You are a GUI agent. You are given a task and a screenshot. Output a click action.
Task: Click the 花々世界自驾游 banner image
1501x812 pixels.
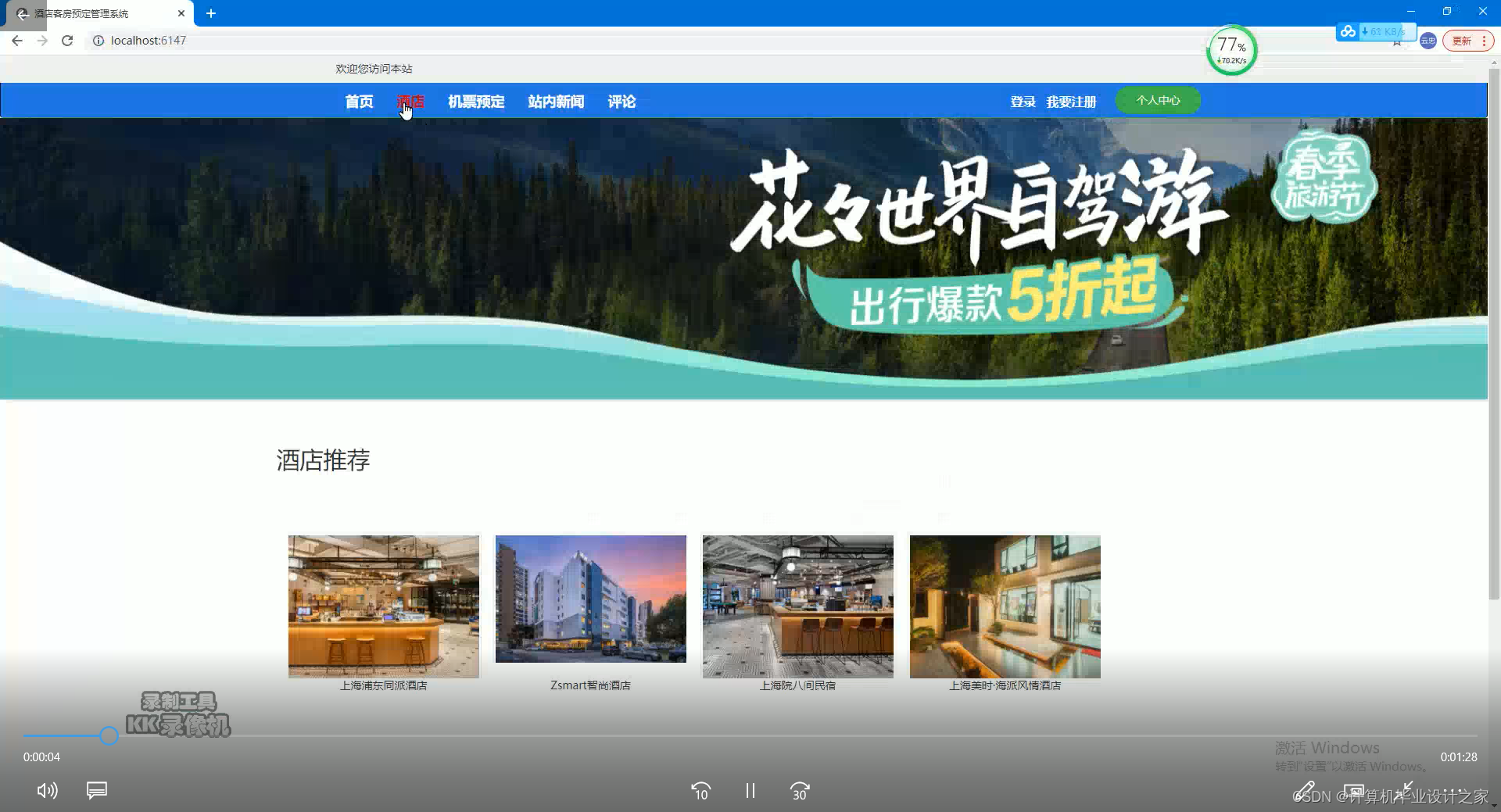pyautogui.click(x=743, y=258)
